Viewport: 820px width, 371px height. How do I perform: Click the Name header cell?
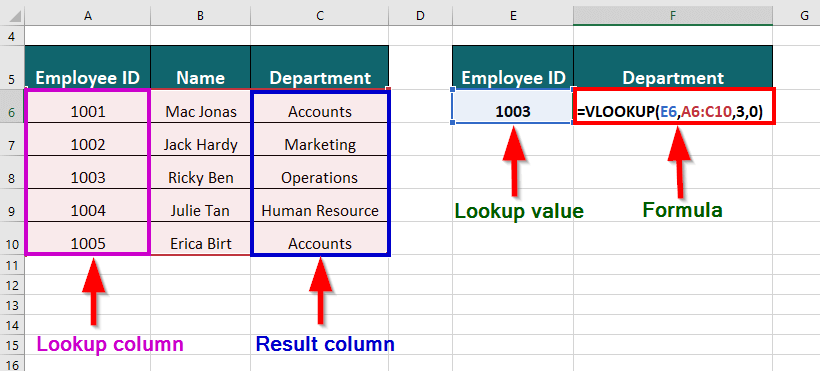coord(201,68)
